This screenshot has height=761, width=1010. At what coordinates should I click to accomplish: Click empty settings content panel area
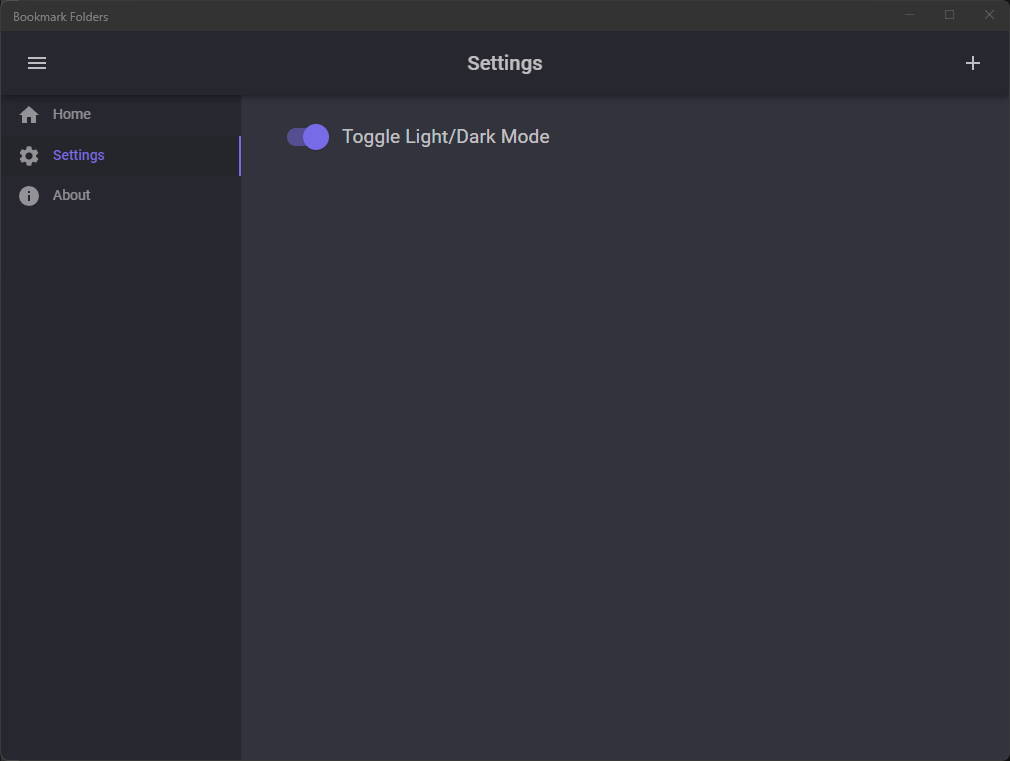(625, 451)
